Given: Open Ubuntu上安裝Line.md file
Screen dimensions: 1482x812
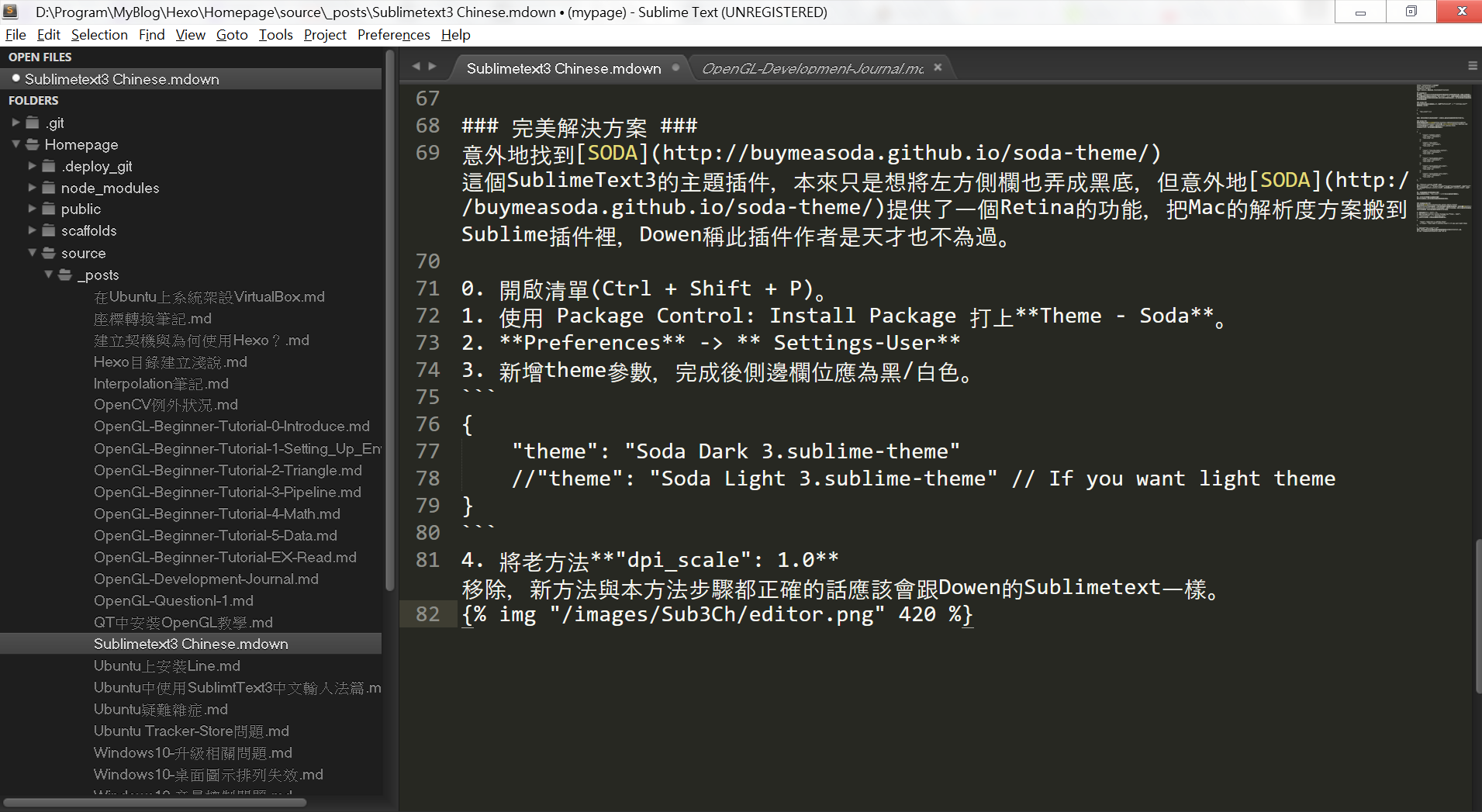Looking at the screenshot, I should pos(167,666).
